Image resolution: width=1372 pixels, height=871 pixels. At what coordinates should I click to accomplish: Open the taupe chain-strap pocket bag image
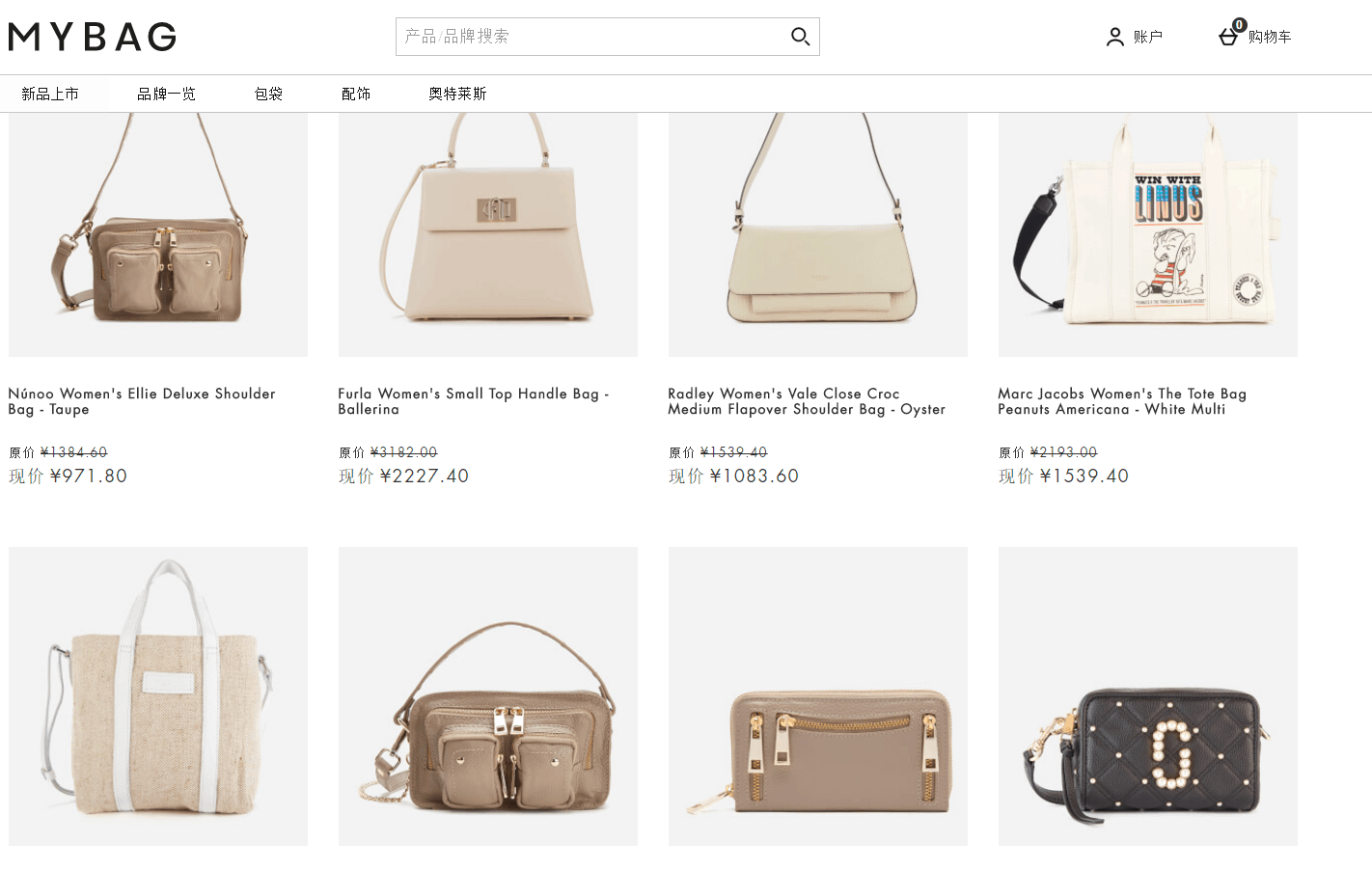[488, 696]
